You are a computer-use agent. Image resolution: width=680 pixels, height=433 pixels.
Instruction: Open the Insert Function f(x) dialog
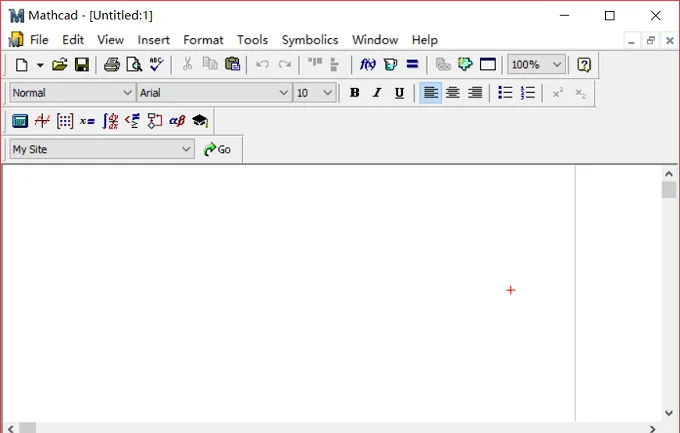pyautogui.click(x=368, y=65)
